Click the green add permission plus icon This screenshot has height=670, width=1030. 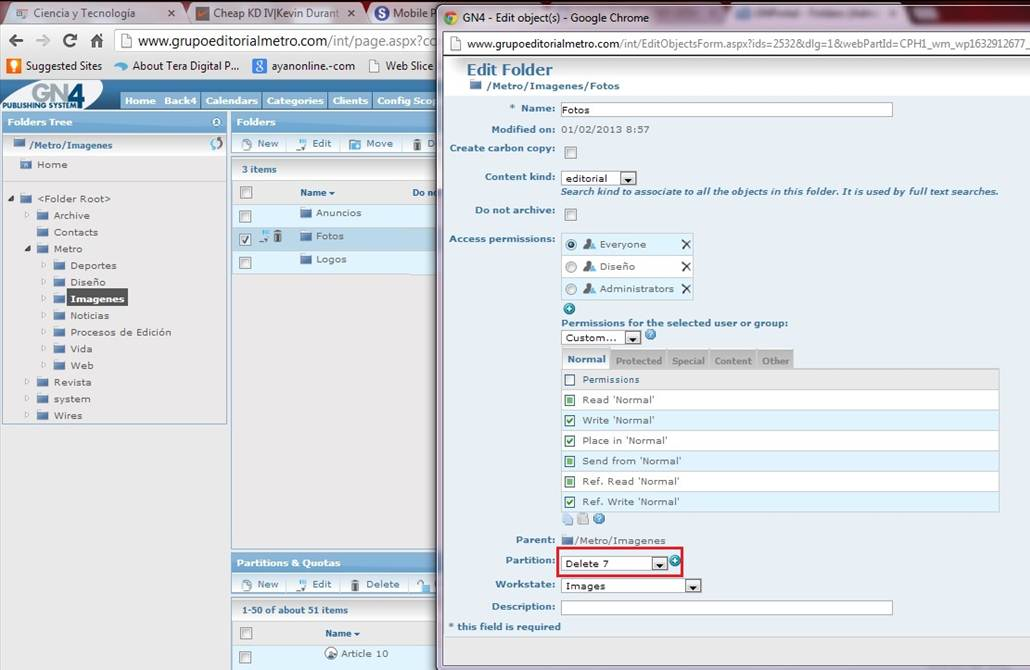pos(569,309)
